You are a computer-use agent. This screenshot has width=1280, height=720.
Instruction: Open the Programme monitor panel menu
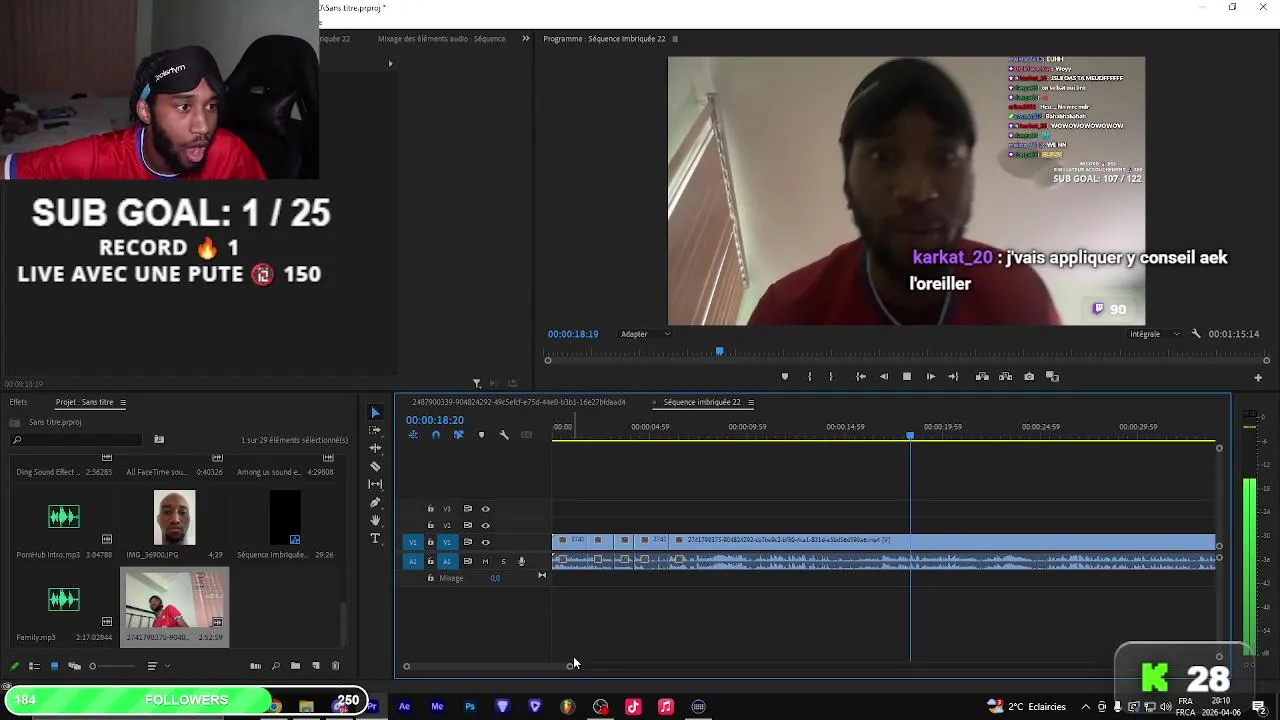point(675,39)
